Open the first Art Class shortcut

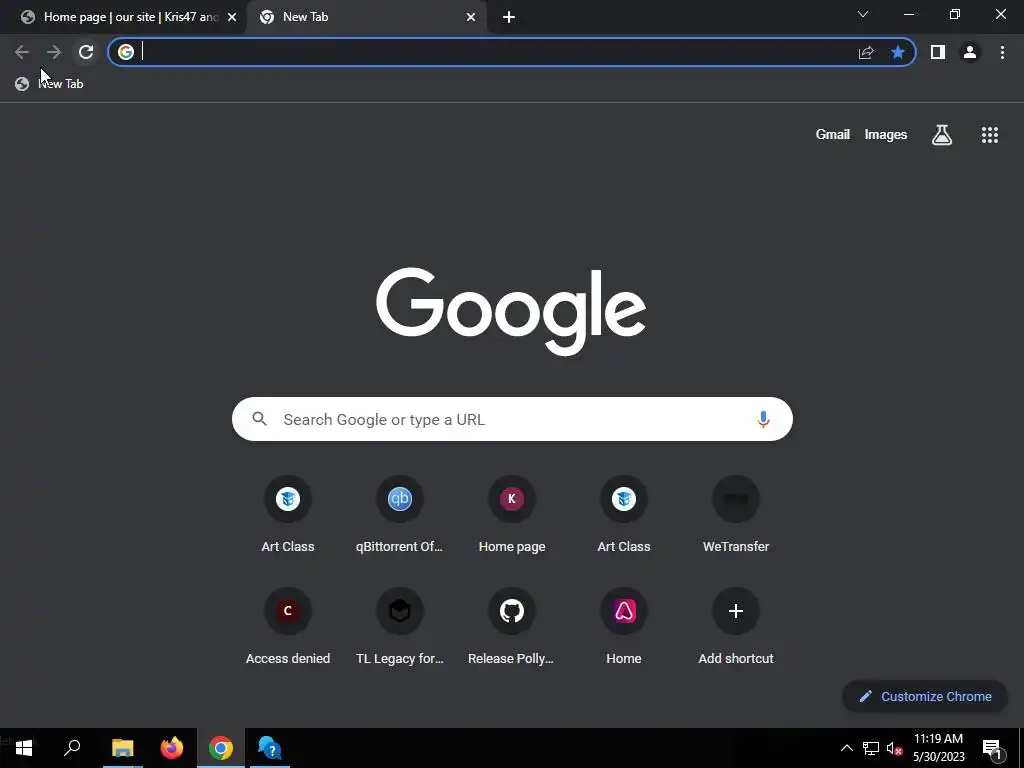[288, 515]
